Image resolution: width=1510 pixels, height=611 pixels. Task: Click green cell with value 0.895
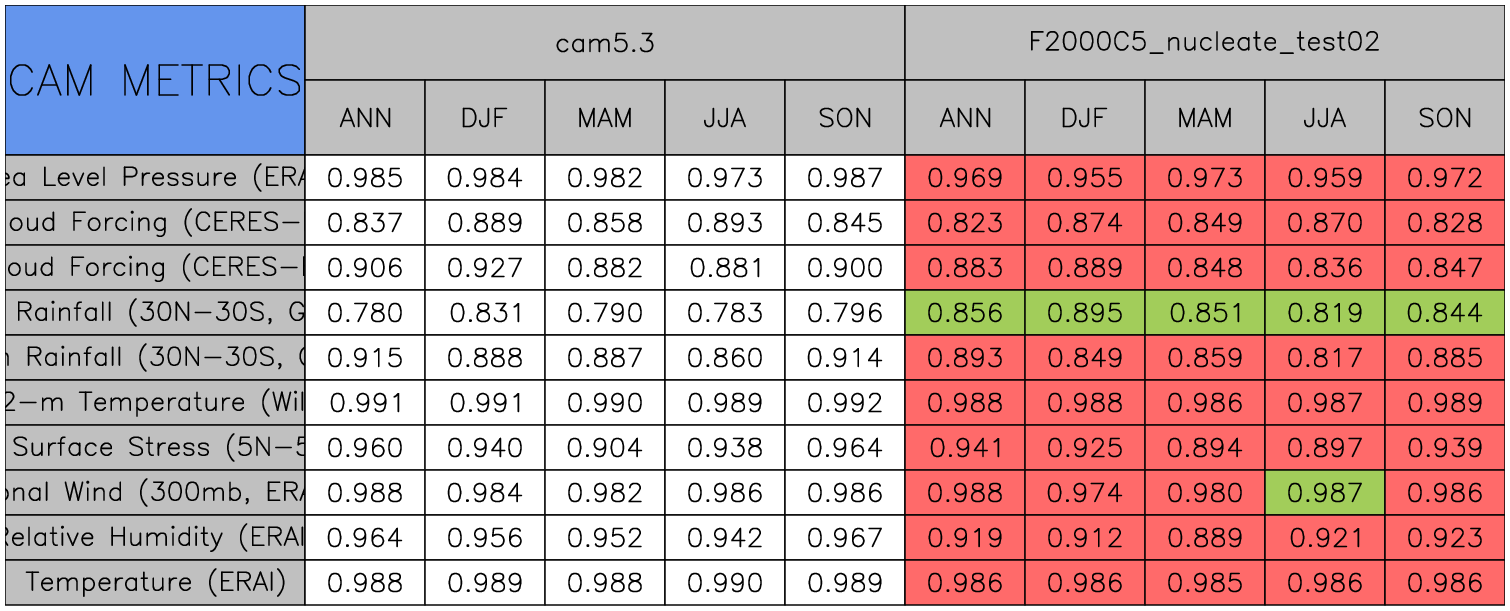click(x=1084, y=313)
